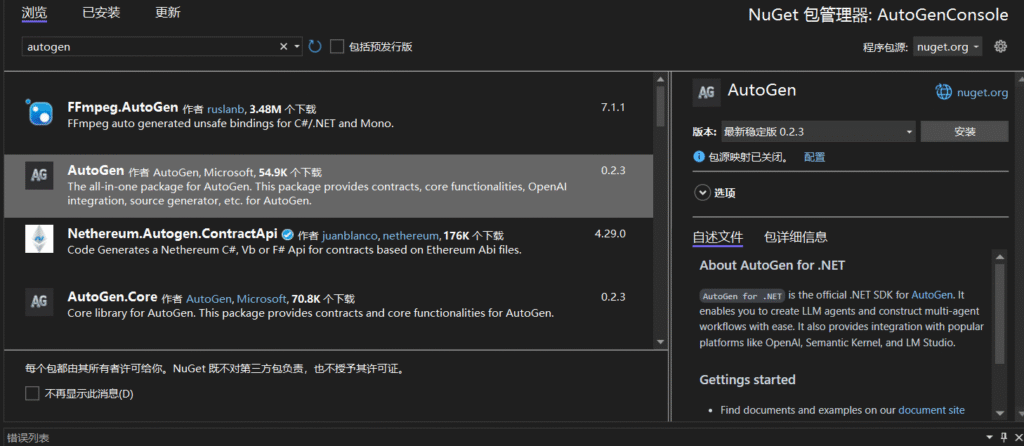Click the FFmpeg.AutoGen package icon
The width and height of the screenshot is (1024, 446).
(x=39, y=112)
